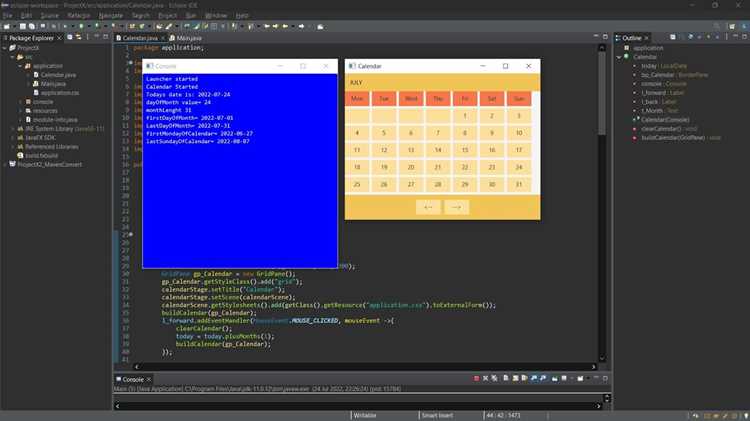Click the left arrow previous-month button in Calendar
Image resolution: width=750 pixels, height=421 pixels.
tap(428, 207)
